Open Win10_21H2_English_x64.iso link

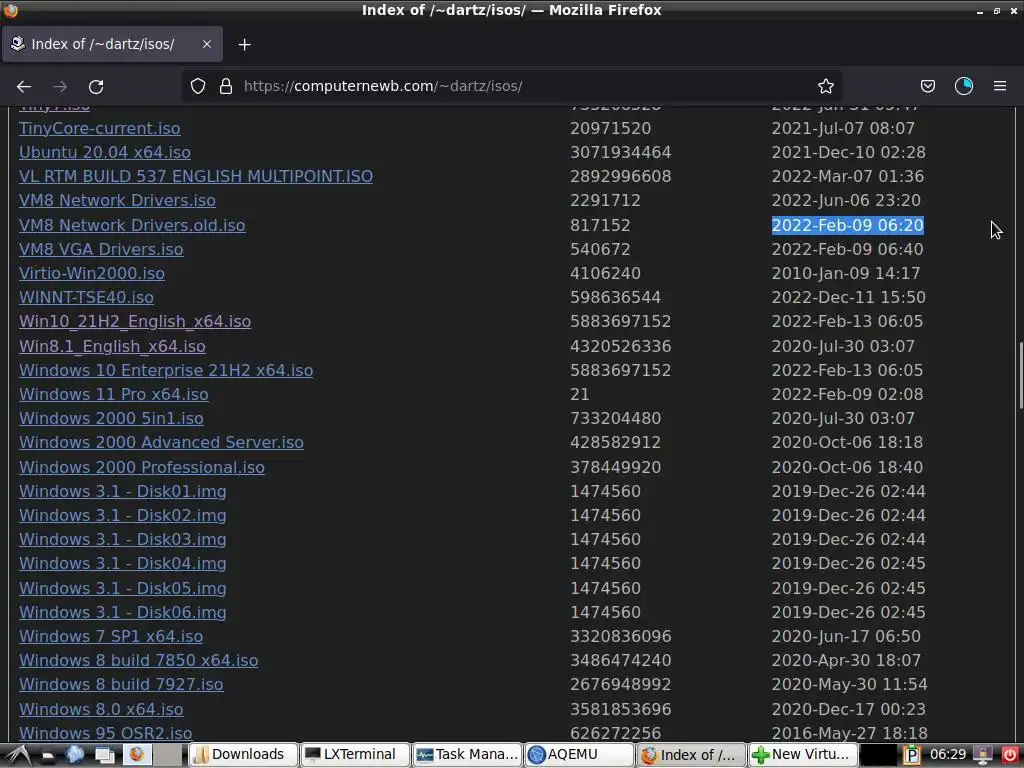click(135, 321)
